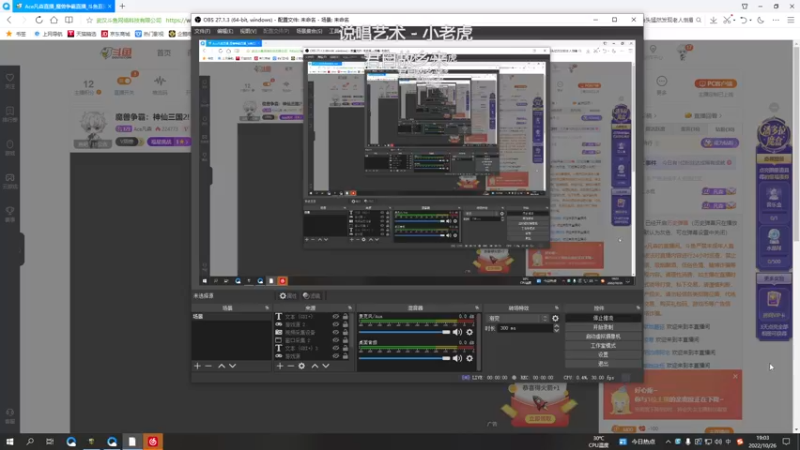Move the selected source up
Screen dimensions: 800x450
315,366
